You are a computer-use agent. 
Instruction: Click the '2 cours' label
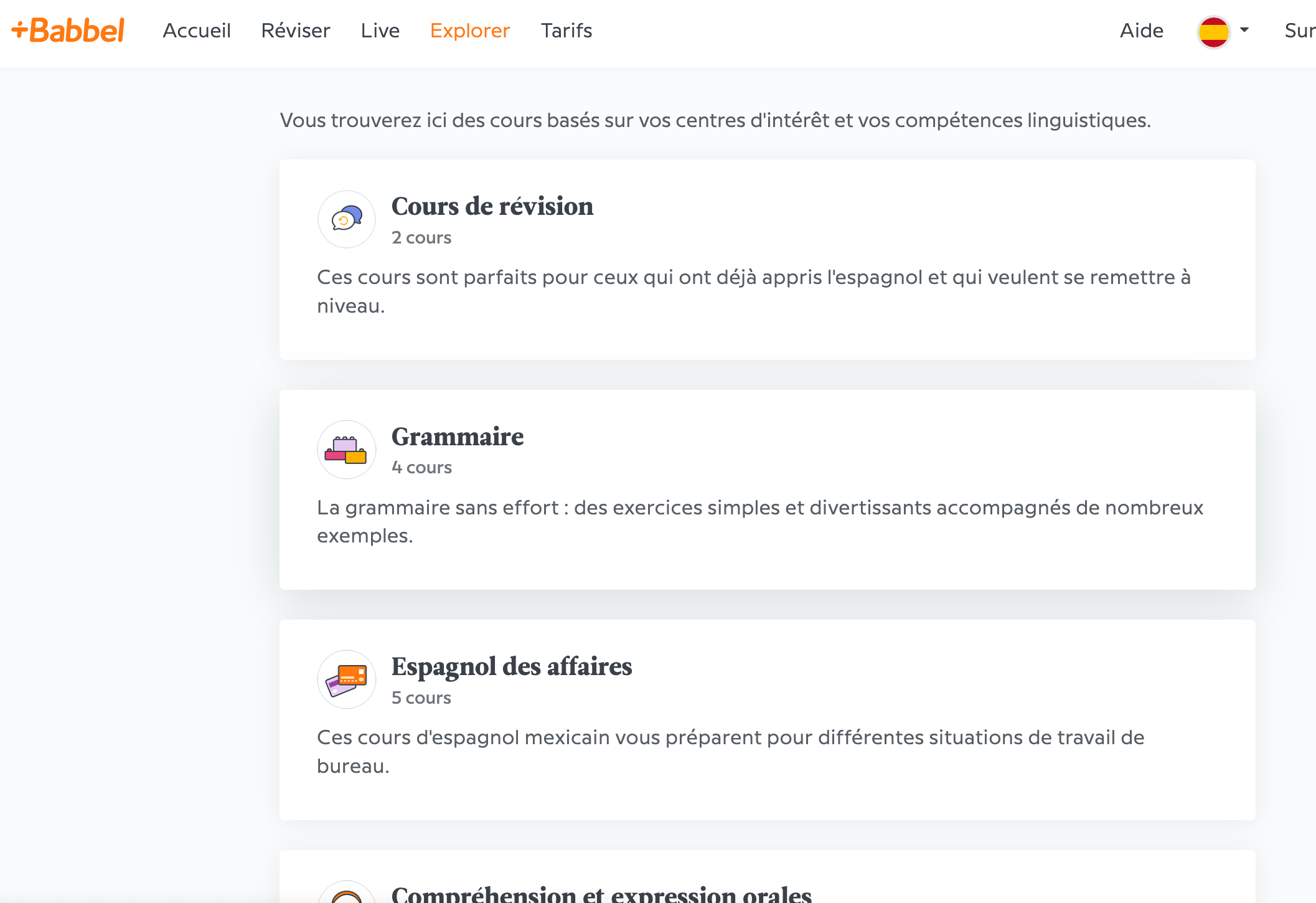(x=421, y=238)
